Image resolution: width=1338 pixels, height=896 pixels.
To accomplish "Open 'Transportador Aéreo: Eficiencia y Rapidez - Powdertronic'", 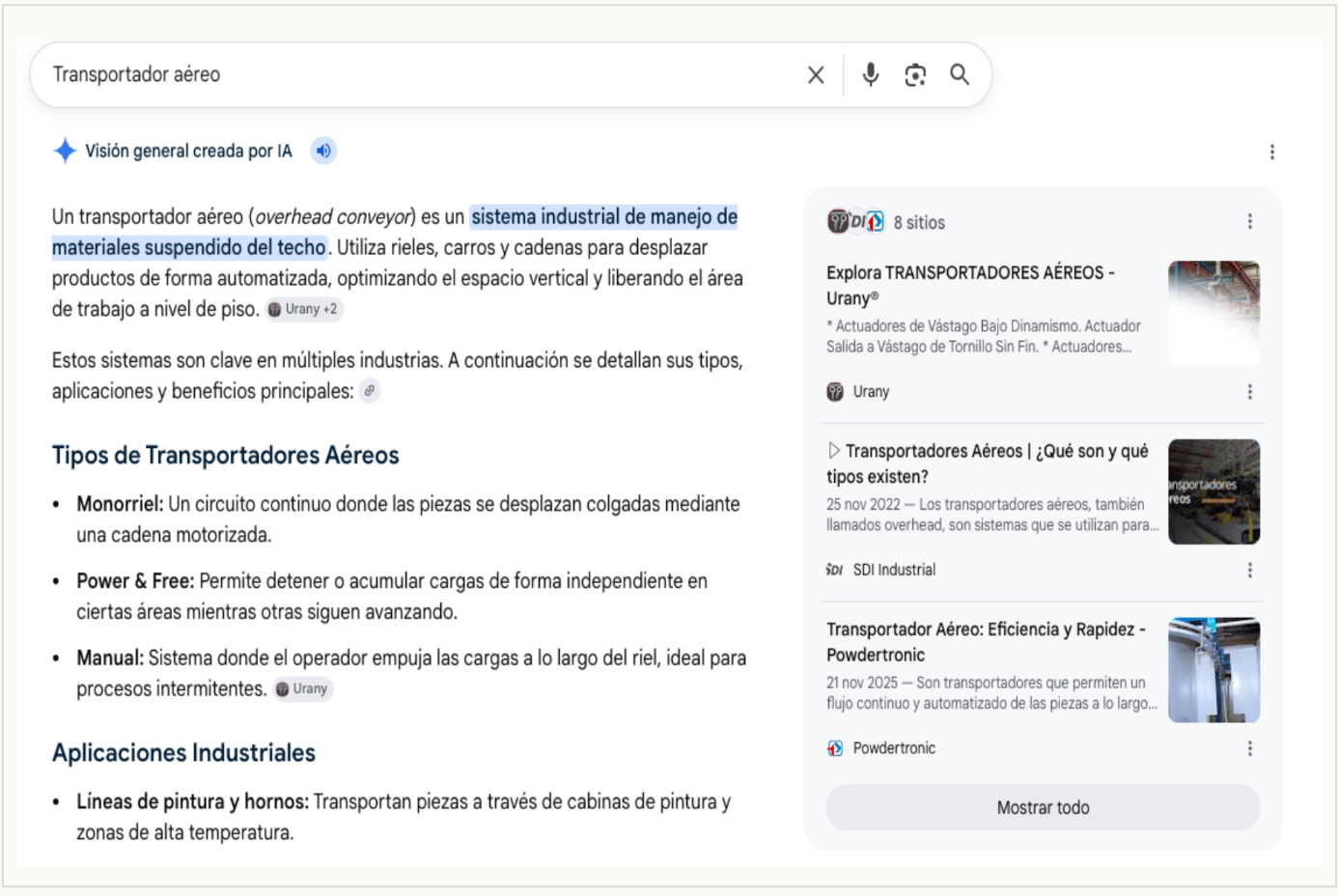I will coord(986,642).
